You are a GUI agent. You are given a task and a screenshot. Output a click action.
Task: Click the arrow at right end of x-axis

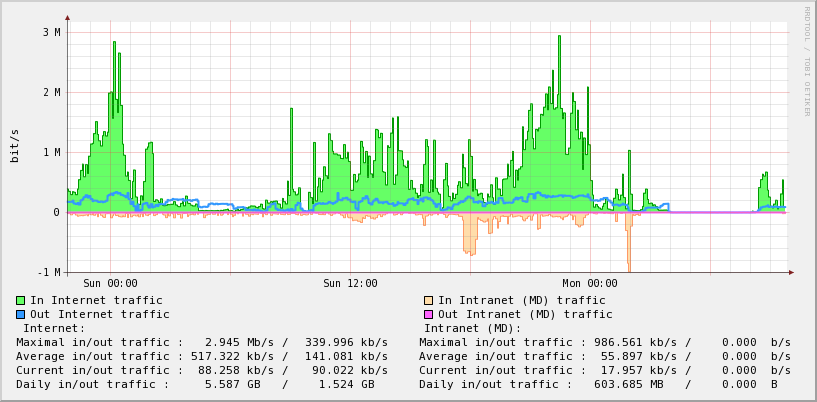[790, 272]
